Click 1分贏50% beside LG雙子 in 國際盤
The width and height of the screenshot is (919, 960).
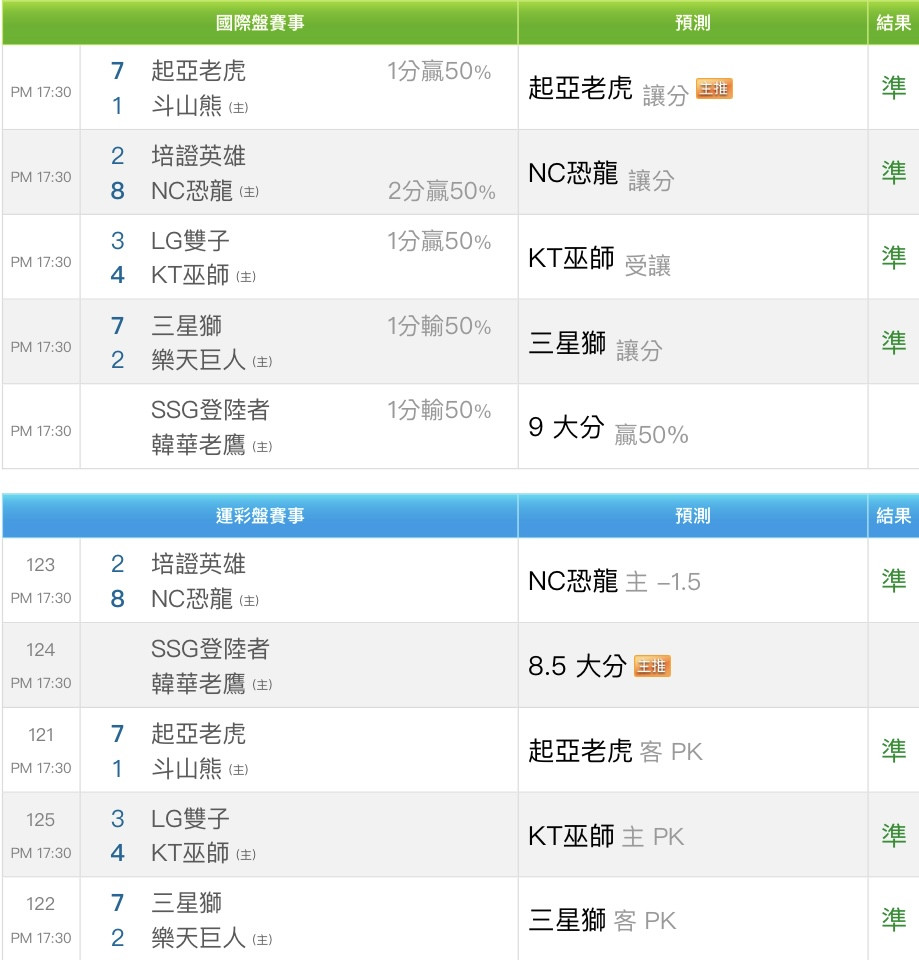coord(439,241)
